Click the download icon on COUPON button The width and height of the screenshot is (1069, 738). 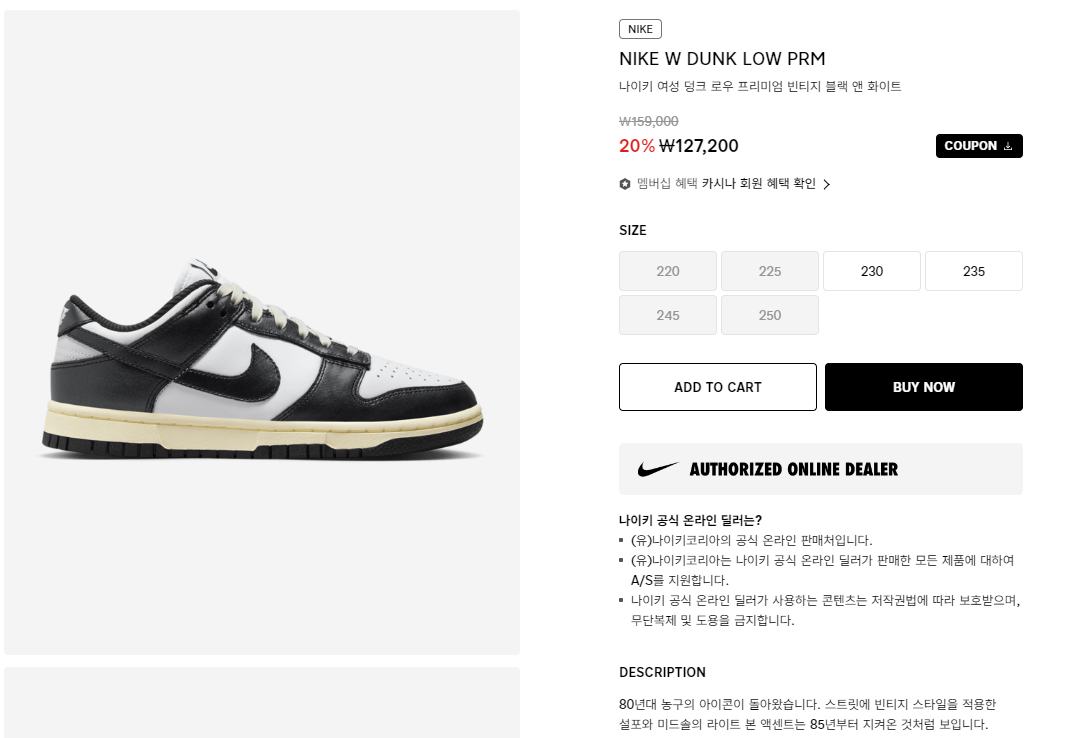1008,146
